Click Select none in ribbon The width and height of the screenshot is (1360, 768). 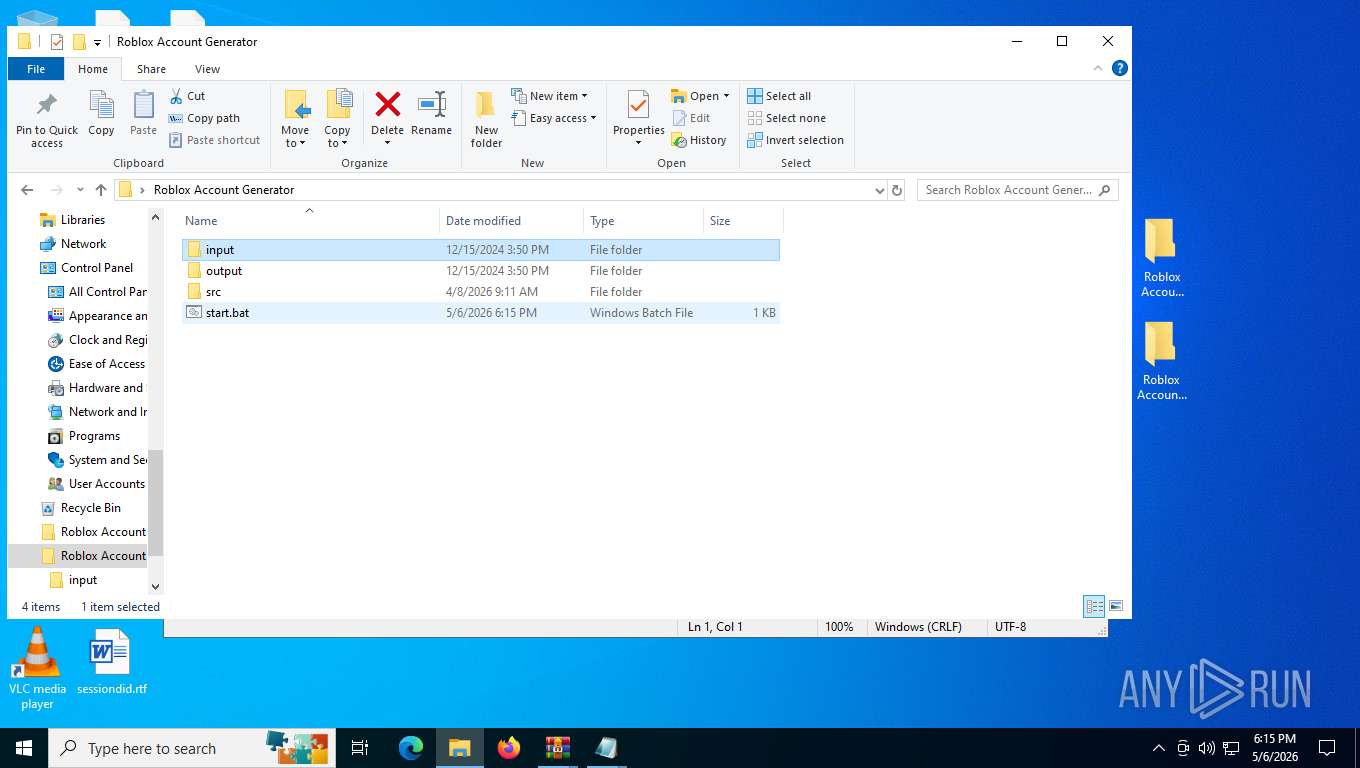[x=786, y=118]
